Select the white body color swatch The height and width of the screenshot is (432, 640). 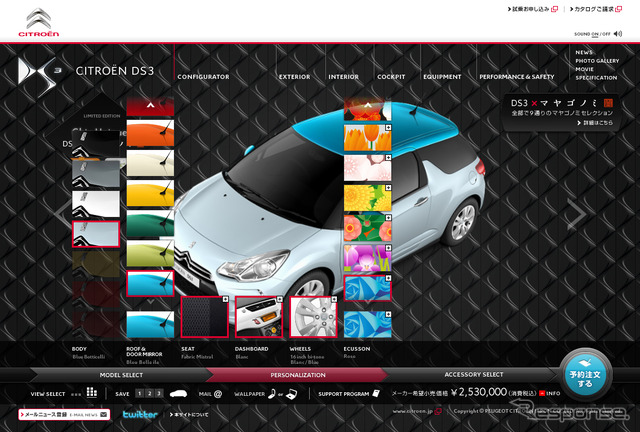coord(96,204)
